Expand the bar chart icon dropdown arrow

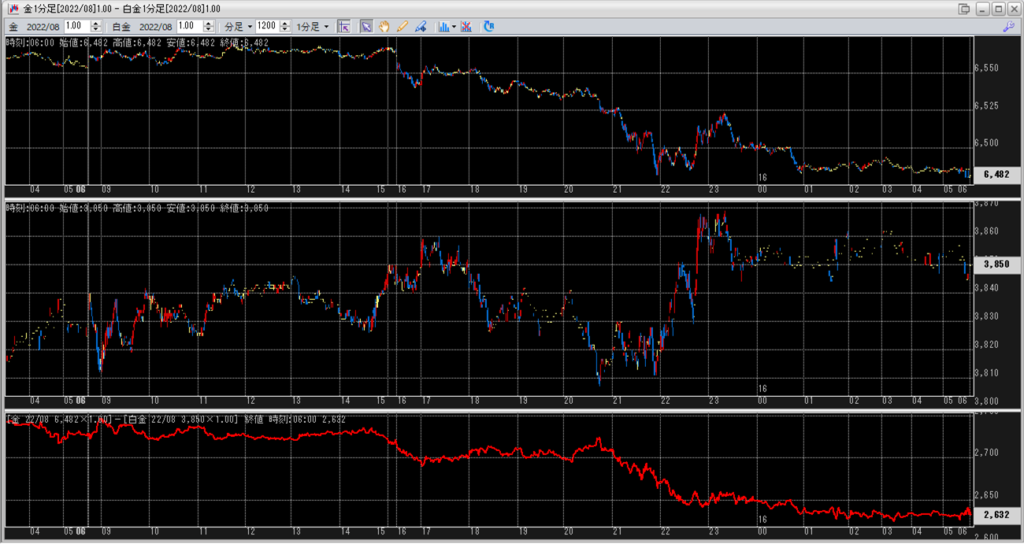454,26
